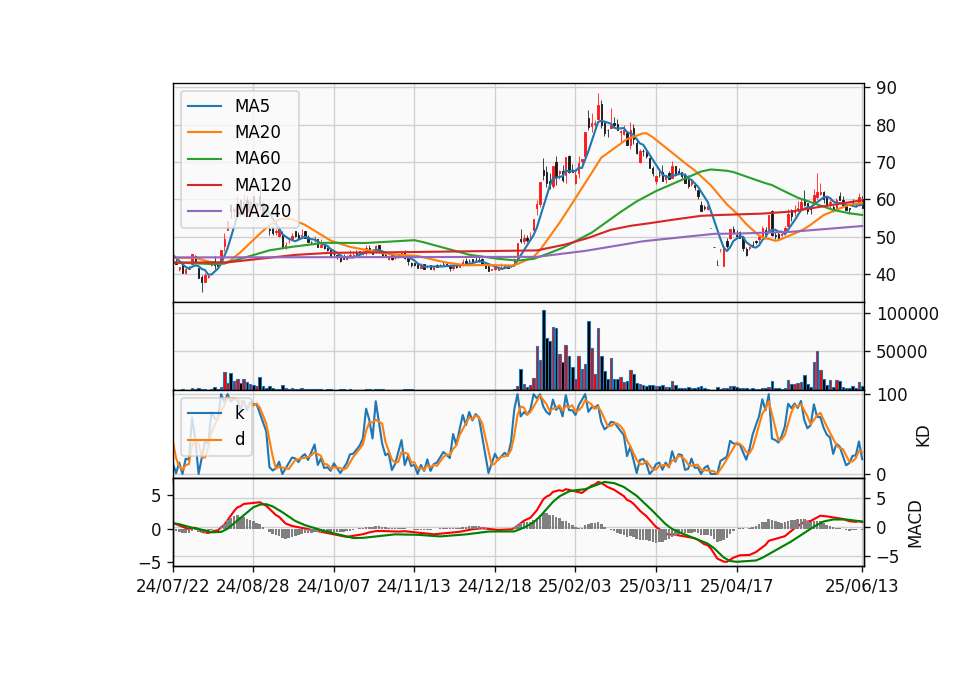Click the d legend label in KD panel
The image size is (960, 690).
click(x=240, y=438)
